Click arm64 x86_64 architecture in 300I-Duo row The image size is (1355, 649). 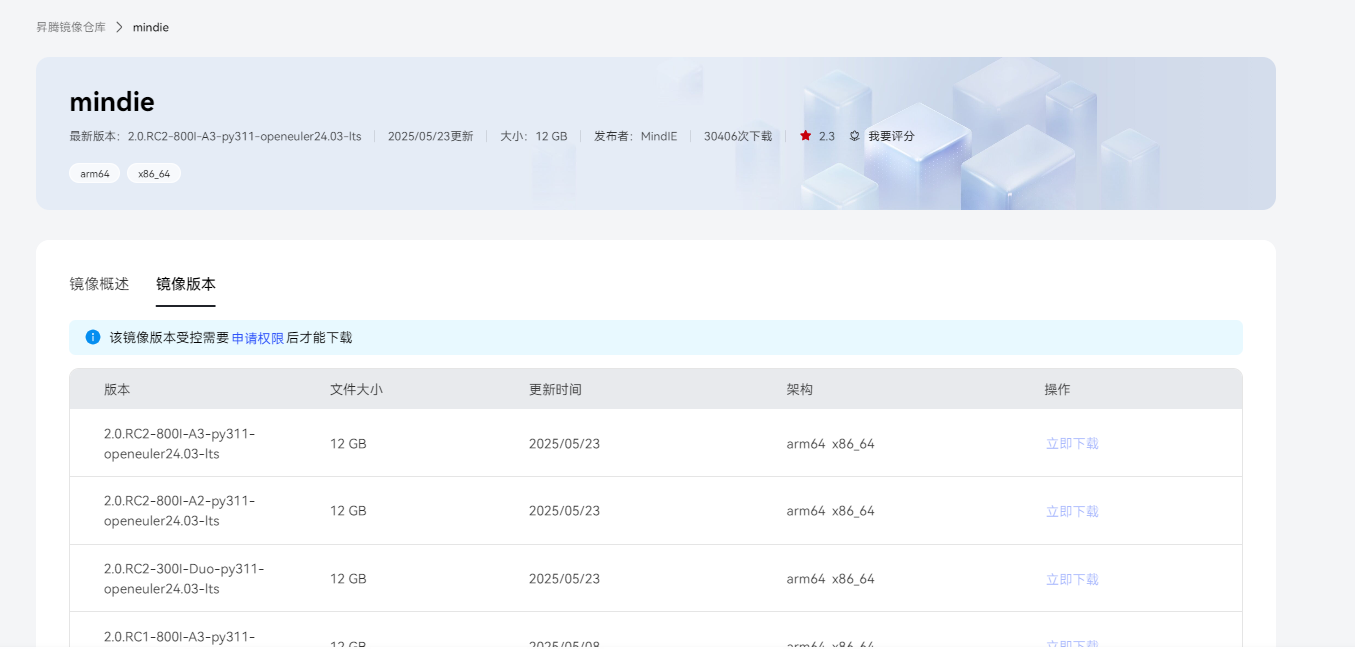click(831, 579)
